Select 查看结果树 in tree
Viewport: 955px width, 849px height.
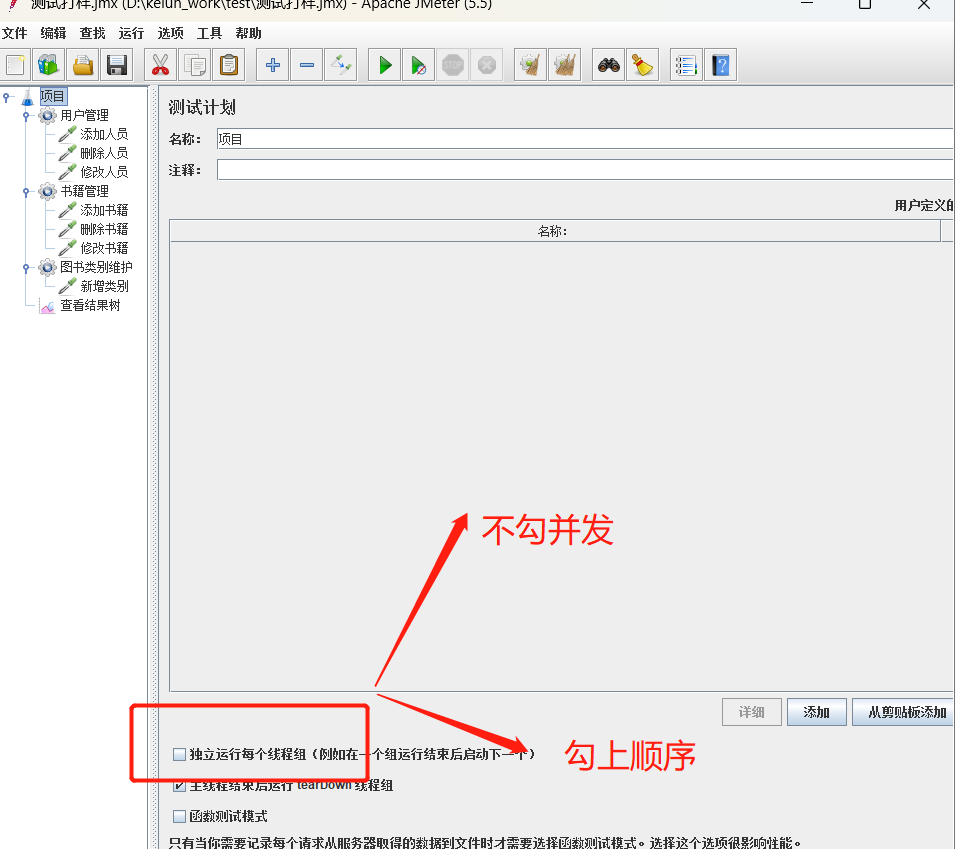(x=90, y=305)
